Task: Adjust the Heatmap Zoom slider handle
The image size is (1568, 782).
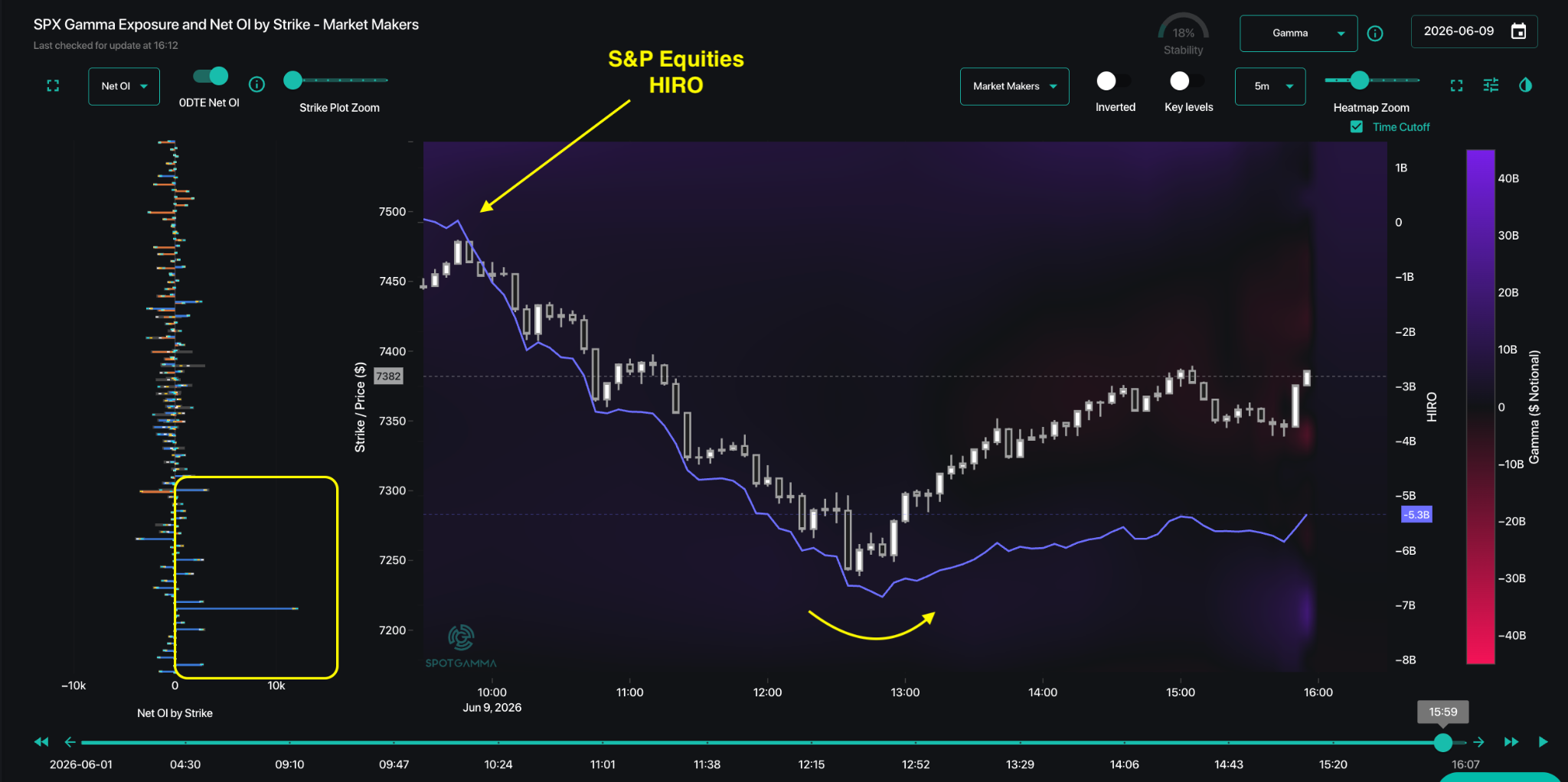Action: click(1360, 80)
